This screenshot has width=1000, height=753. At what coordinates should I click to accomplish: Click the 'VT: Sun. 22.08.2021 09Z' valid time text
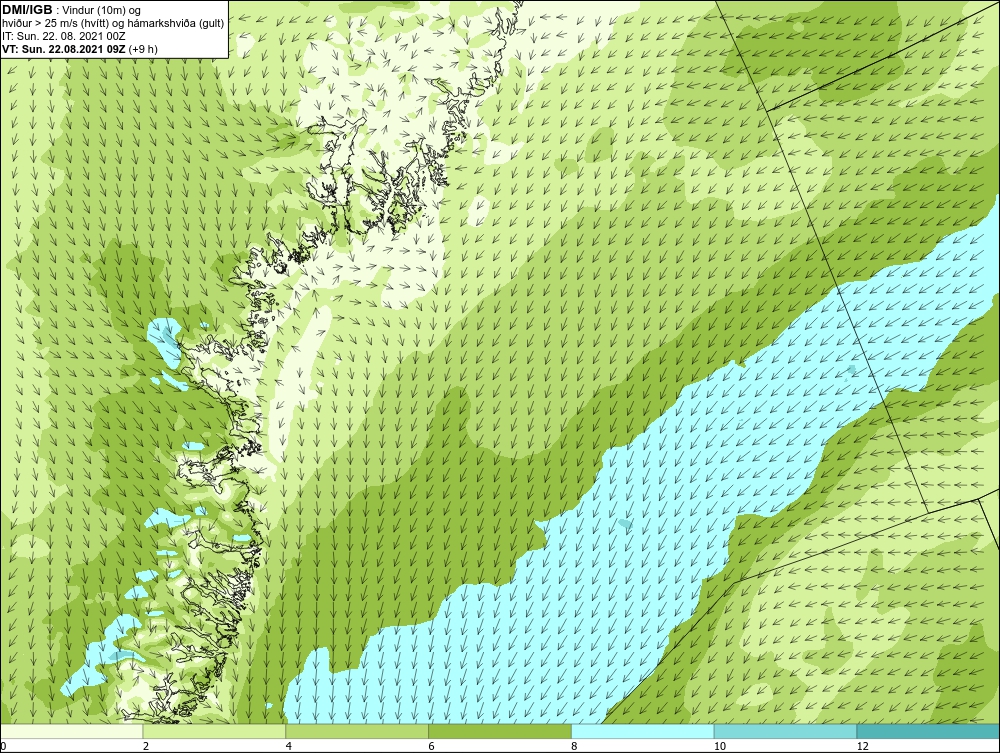click(64, 48)
